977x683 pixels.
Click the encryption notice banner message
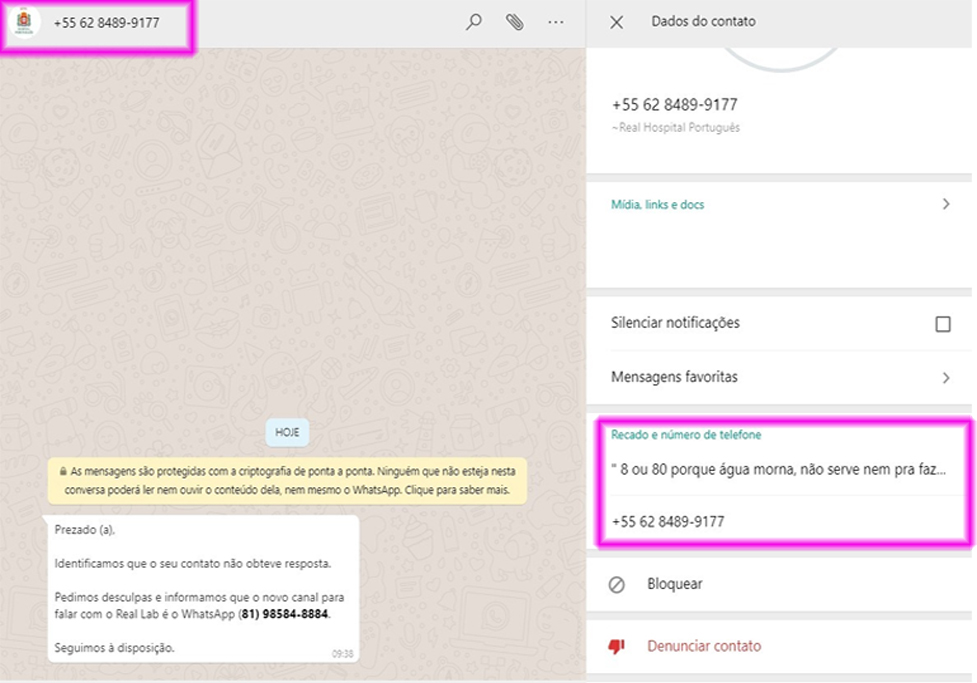[287, 480]
